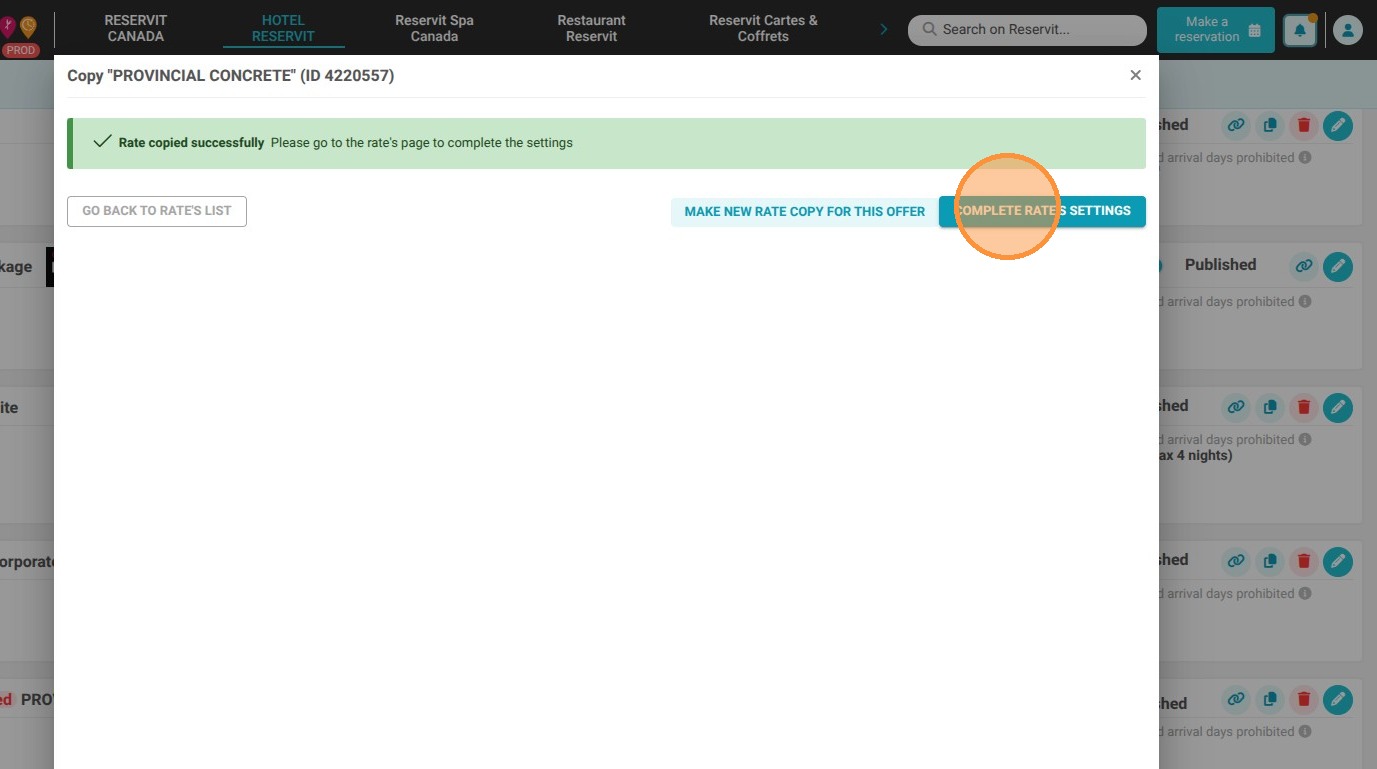Click the link icon beside the full 'Published' label
The width and height of the screenshot is (1377, 769).
click(1303, 267)
